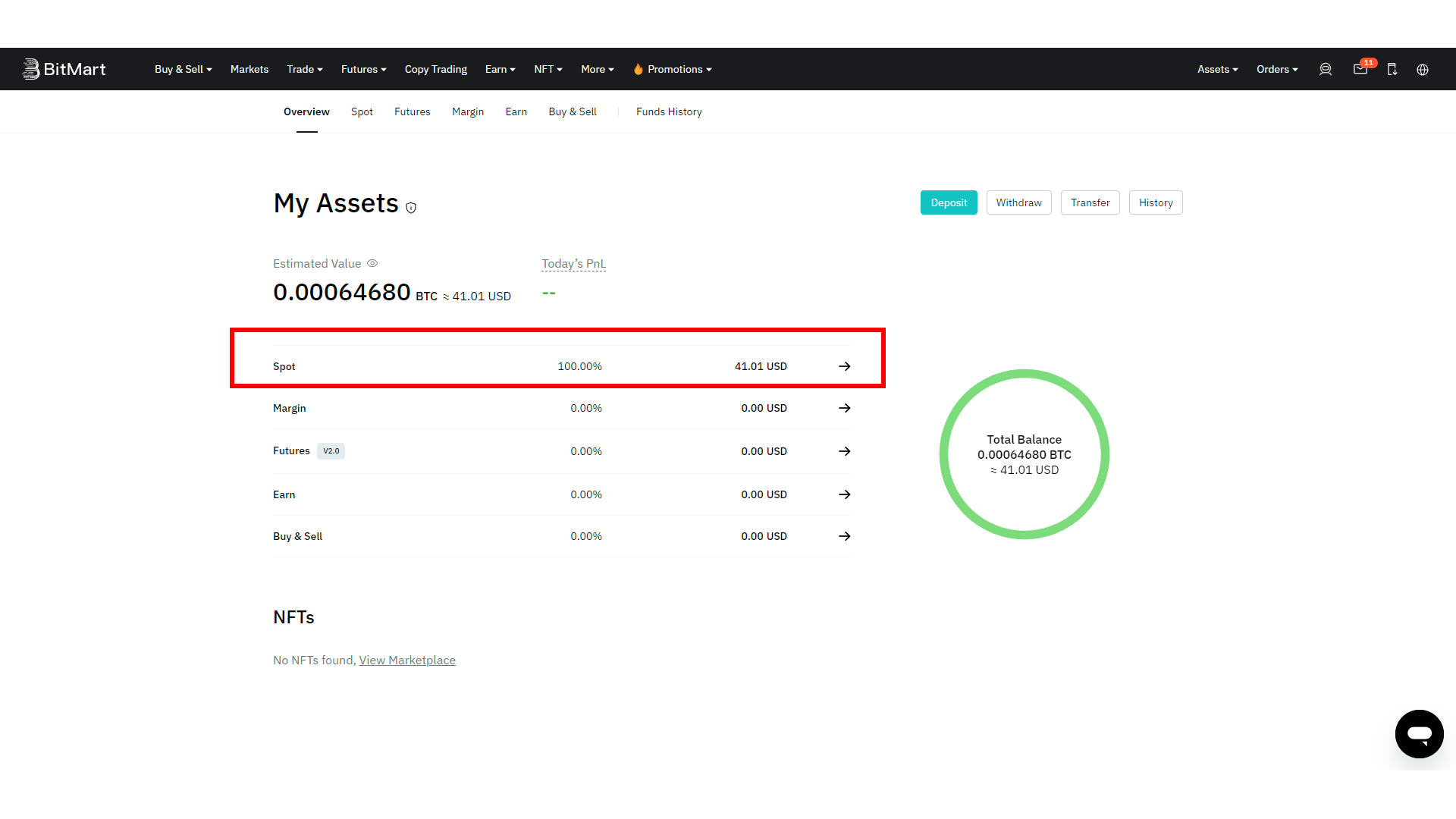Click the user profile icon

pos(1324,69)
